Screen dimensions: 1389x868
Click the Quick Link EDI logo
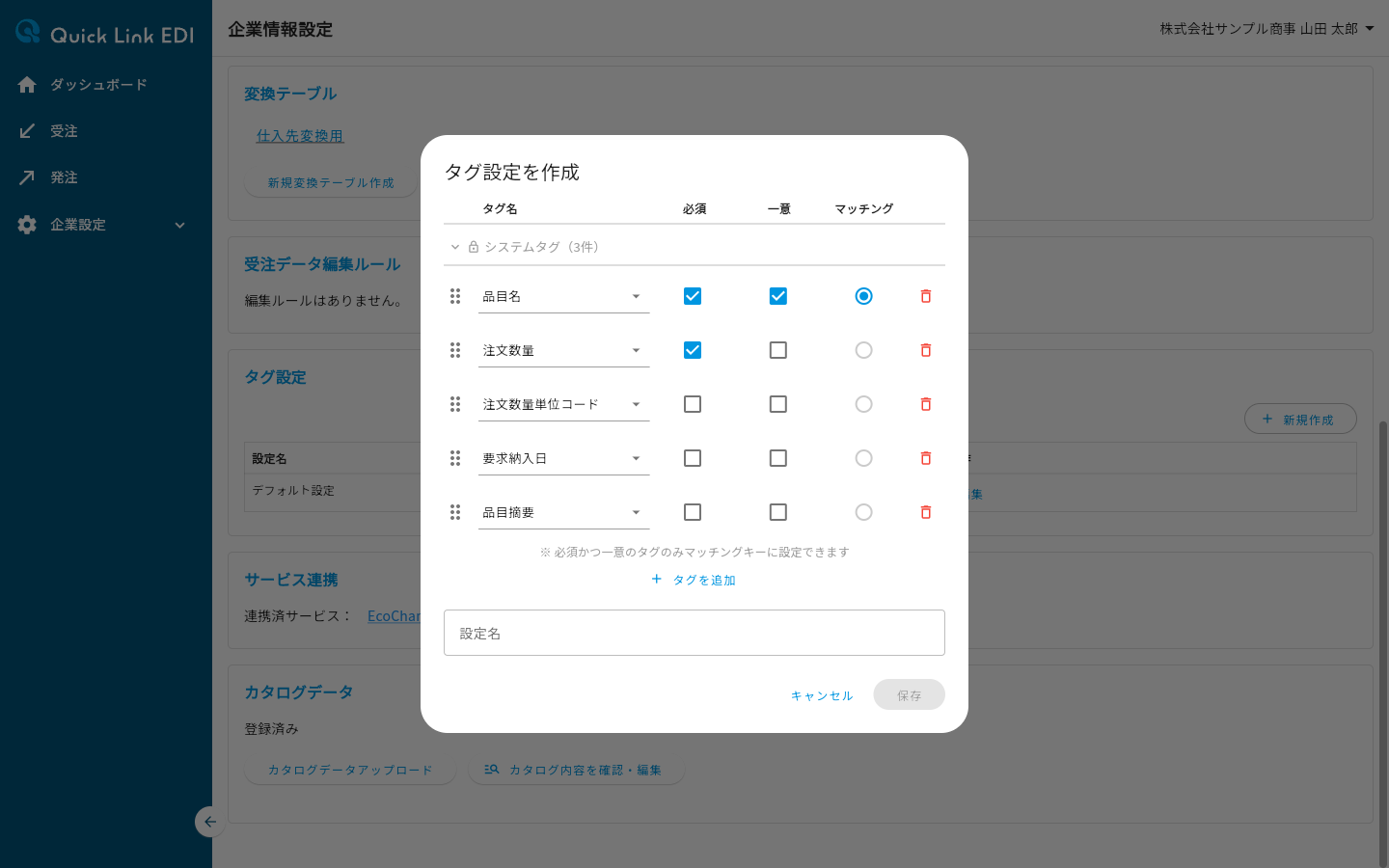[x=105, y=34]
